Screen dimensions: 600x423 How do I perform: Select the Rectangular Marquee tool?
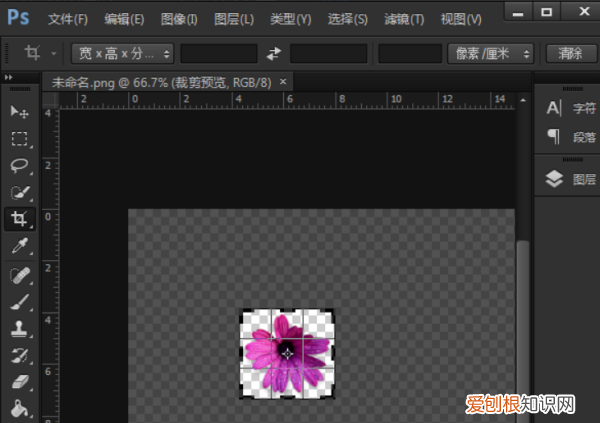pyautogui.click(x=19, y=139)
